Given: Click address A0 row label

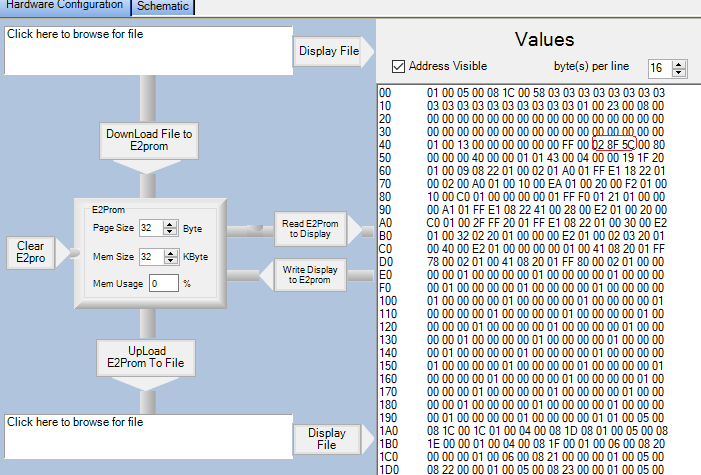Looking at the screenshot, I should (385, 223).
